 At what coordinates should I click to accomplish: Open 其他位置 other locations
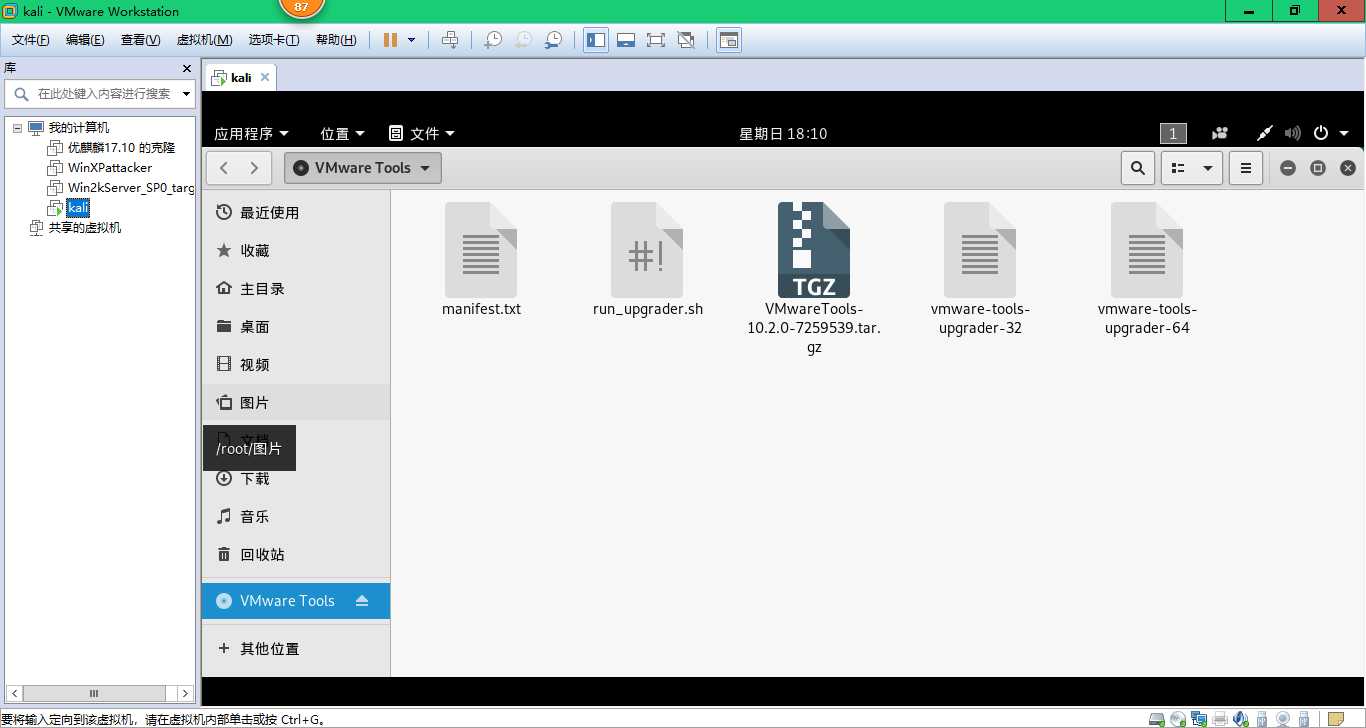(296, 649)
